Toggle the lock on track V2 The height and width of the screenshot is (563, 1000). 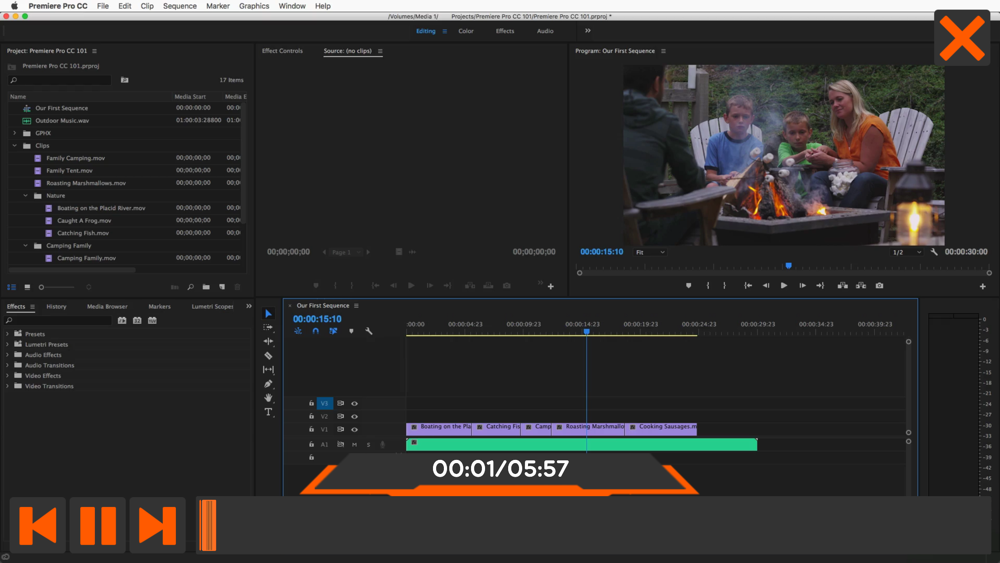[x=312, y=417]
